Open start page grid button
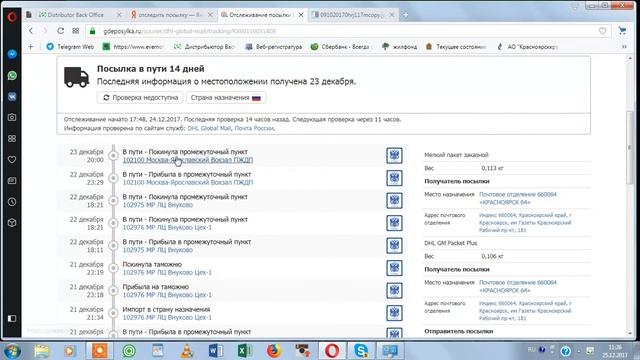 (76, 31)
